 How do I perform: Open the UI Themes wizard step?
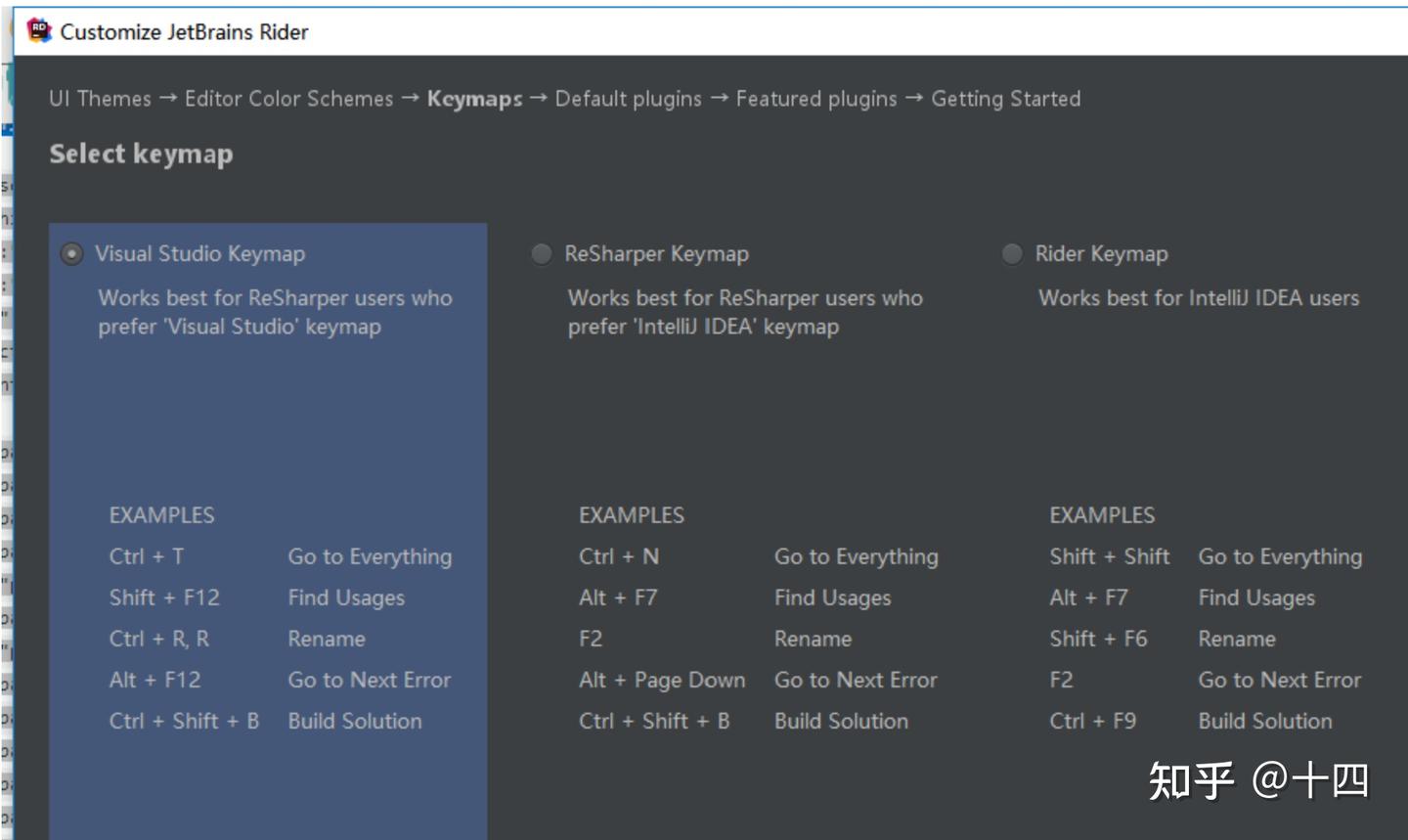99,99
